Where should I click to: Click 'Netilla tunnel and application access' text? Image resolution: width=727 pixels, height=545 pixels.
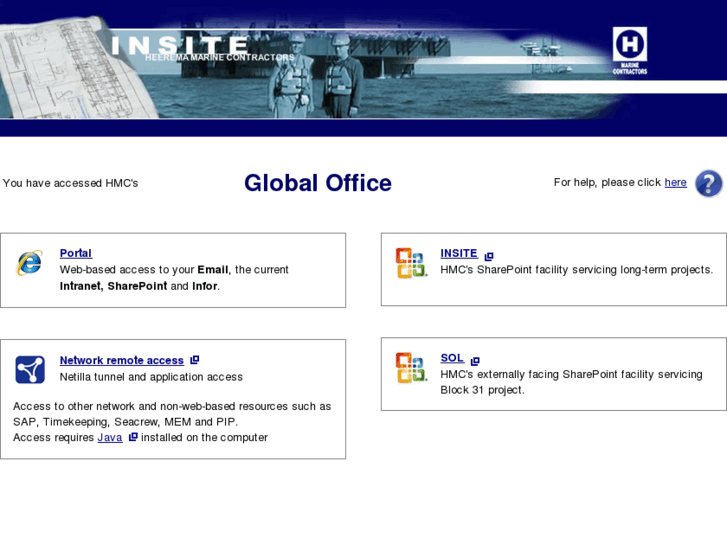[151, 377]
